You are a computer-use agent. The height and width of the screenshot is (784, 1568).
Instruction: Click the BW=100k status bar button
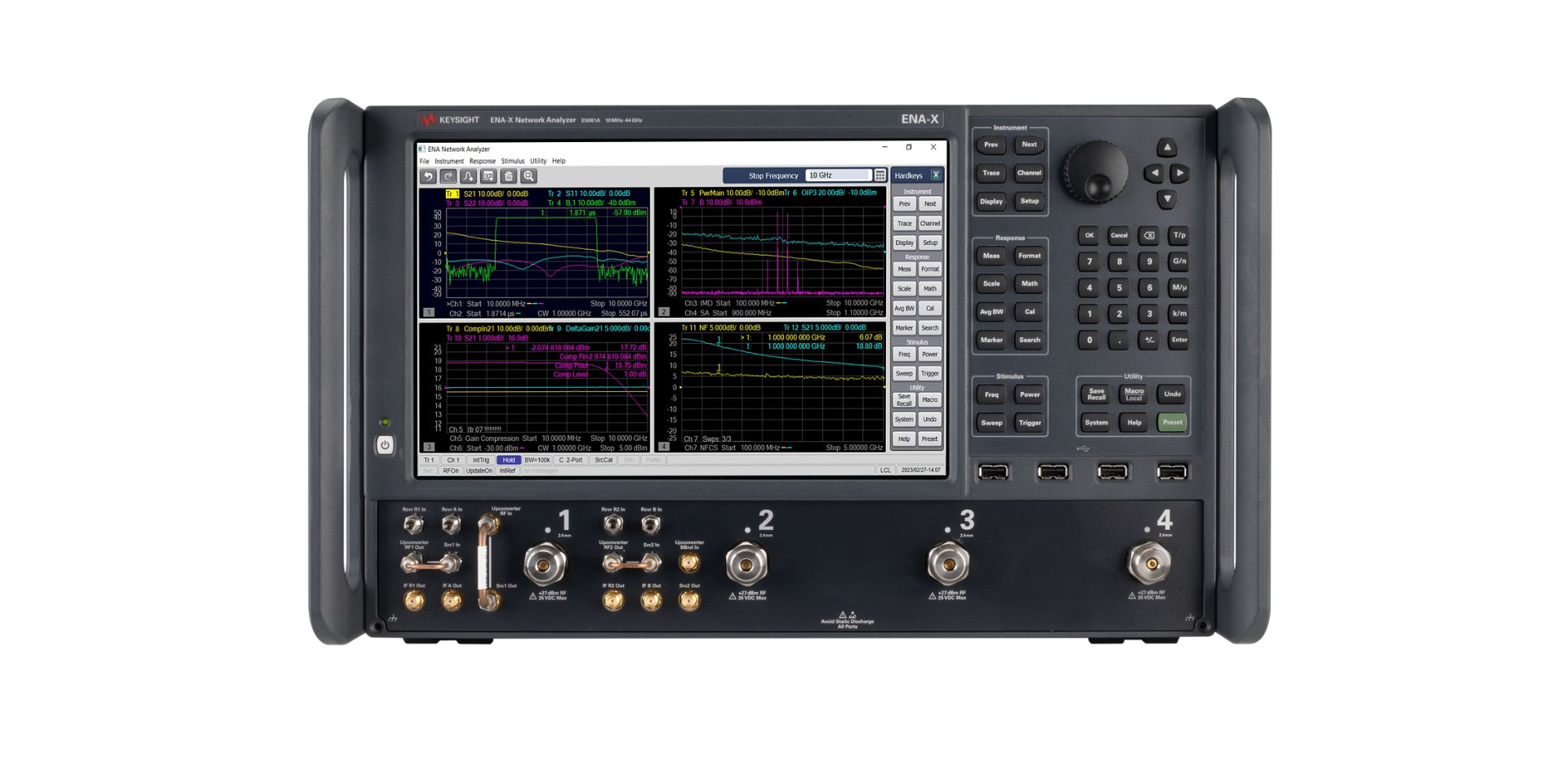(x=537, y=460)
